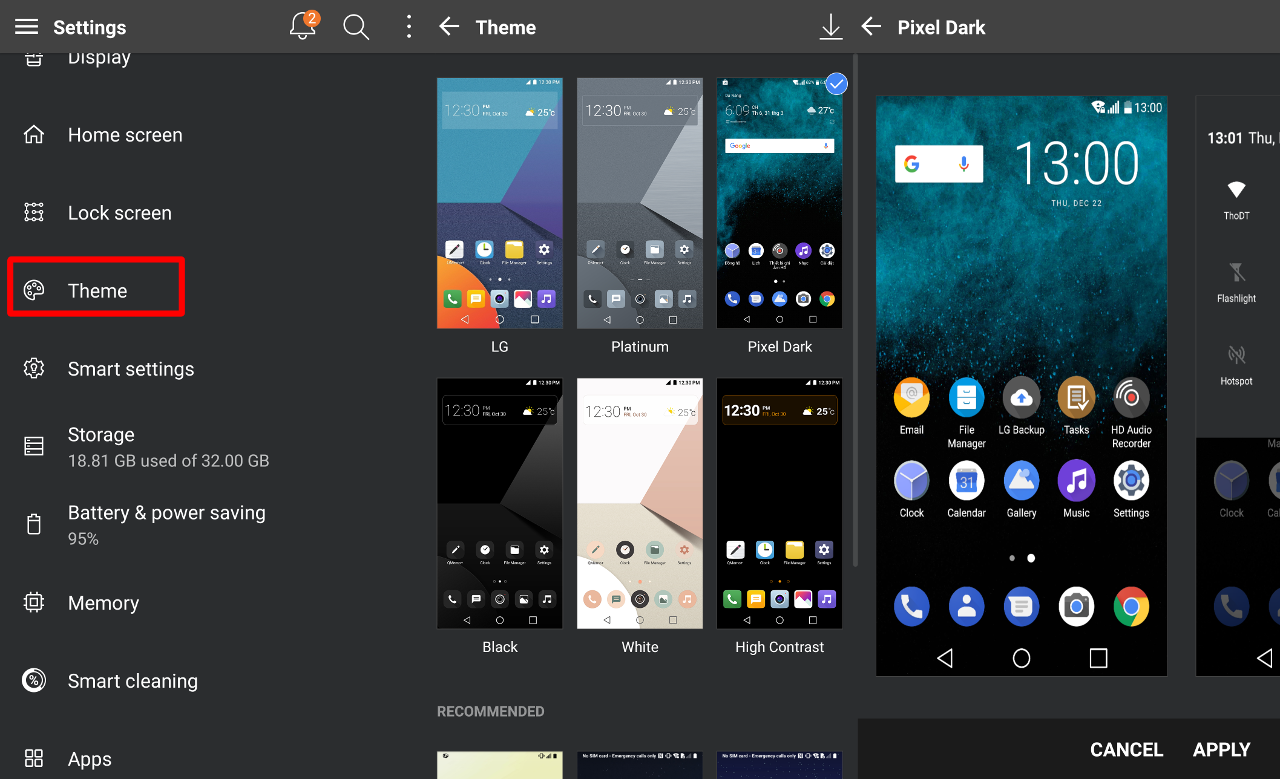Viewport: 1280px width, 779px height.
Task: Click the RECOMMENDED section heading
Action: click(x=490, y=711)
